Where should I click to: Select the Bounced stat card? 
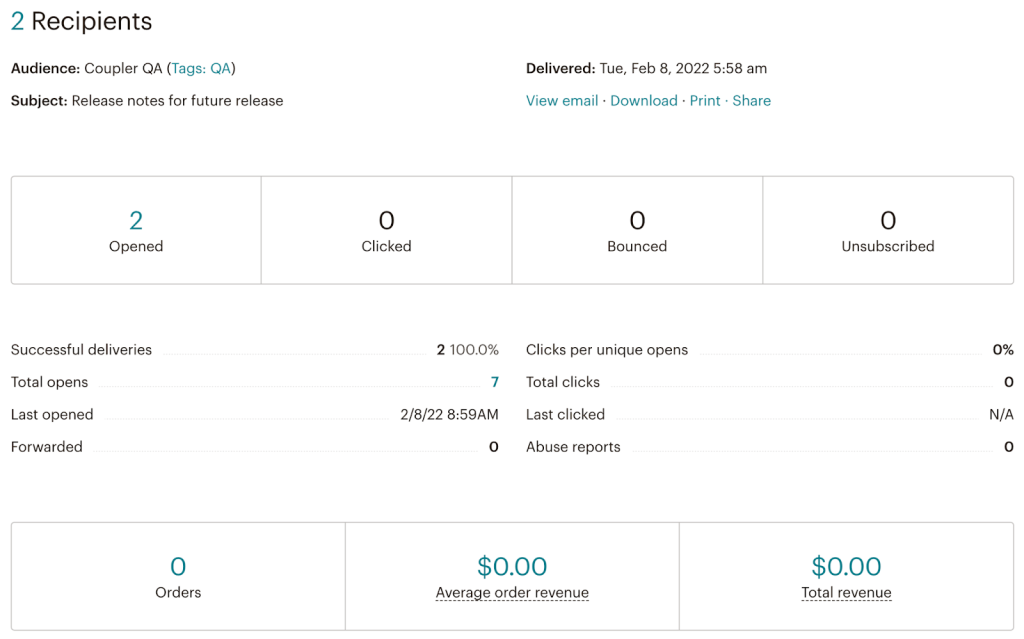[x=637, y=229]
